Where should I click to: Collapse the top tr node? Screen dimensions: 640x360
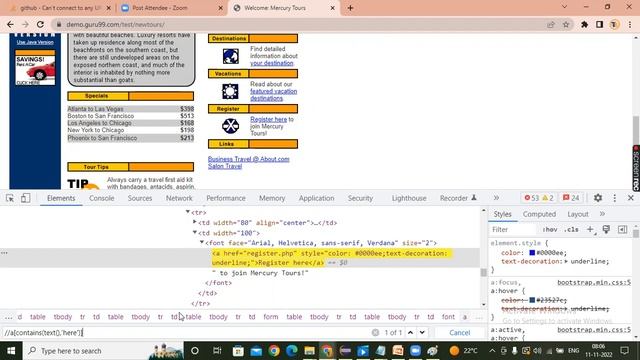[x=188, y=212]
